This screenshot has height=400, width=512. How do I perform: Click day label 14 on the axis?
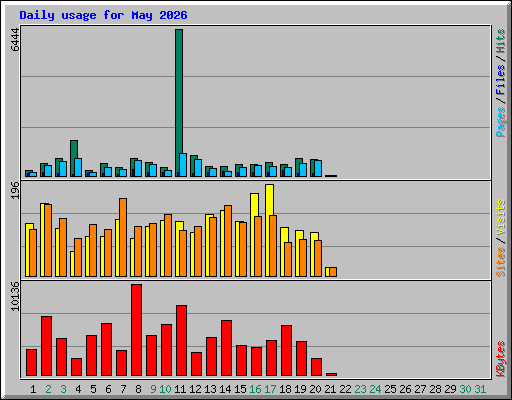point(225,389)
